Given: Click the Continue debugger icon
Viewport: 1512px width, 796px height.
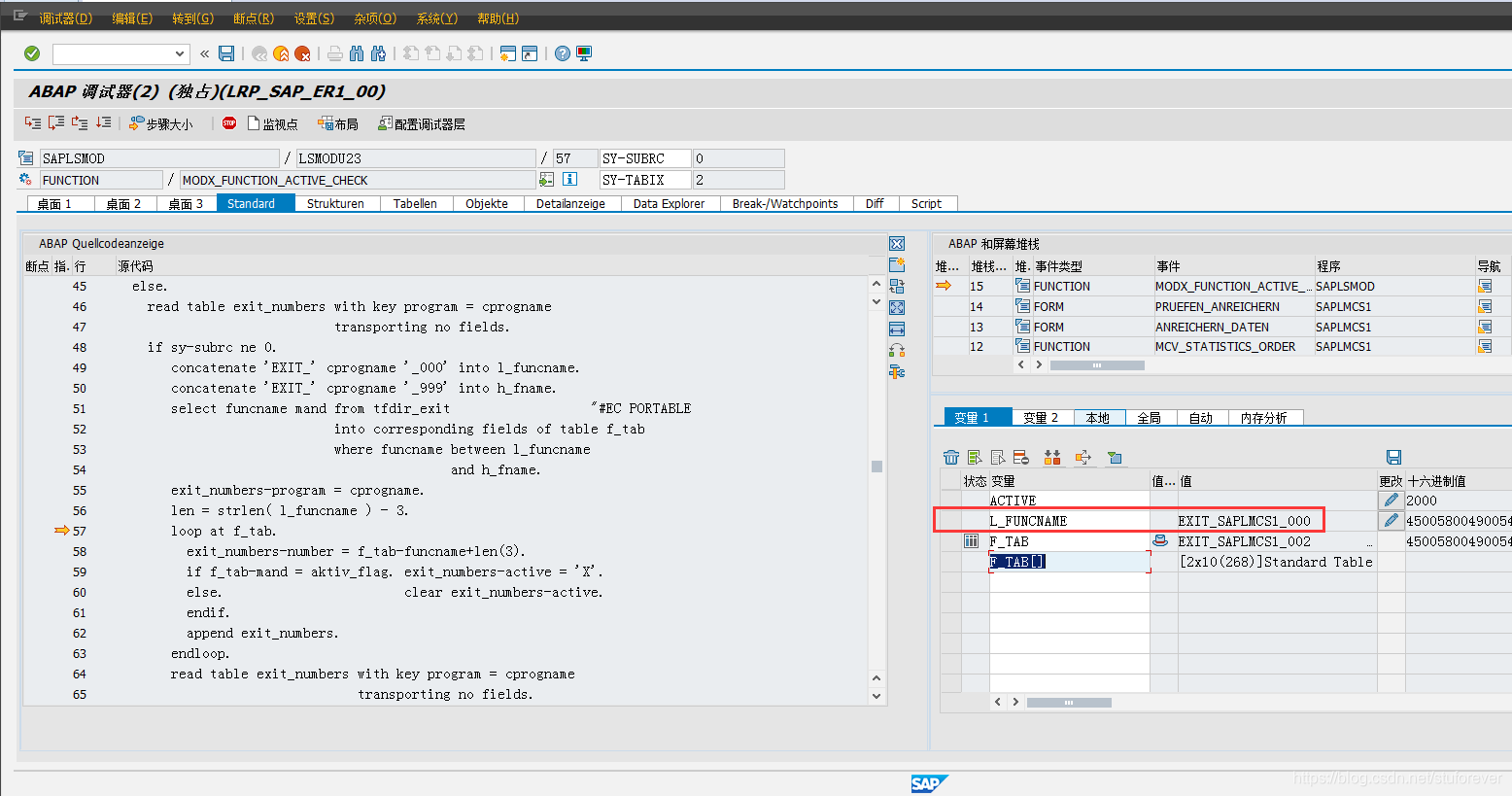Looking at the screenshot, I should pyautogui.click(x=103, y=123).
